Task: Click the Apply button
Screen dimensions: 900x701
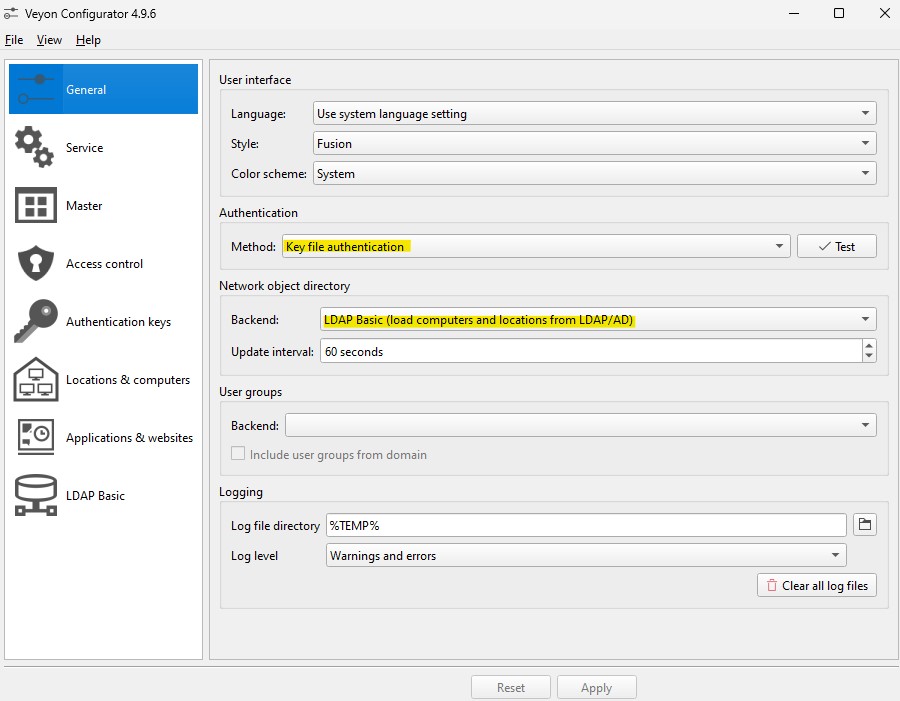Action: [596, 687]
